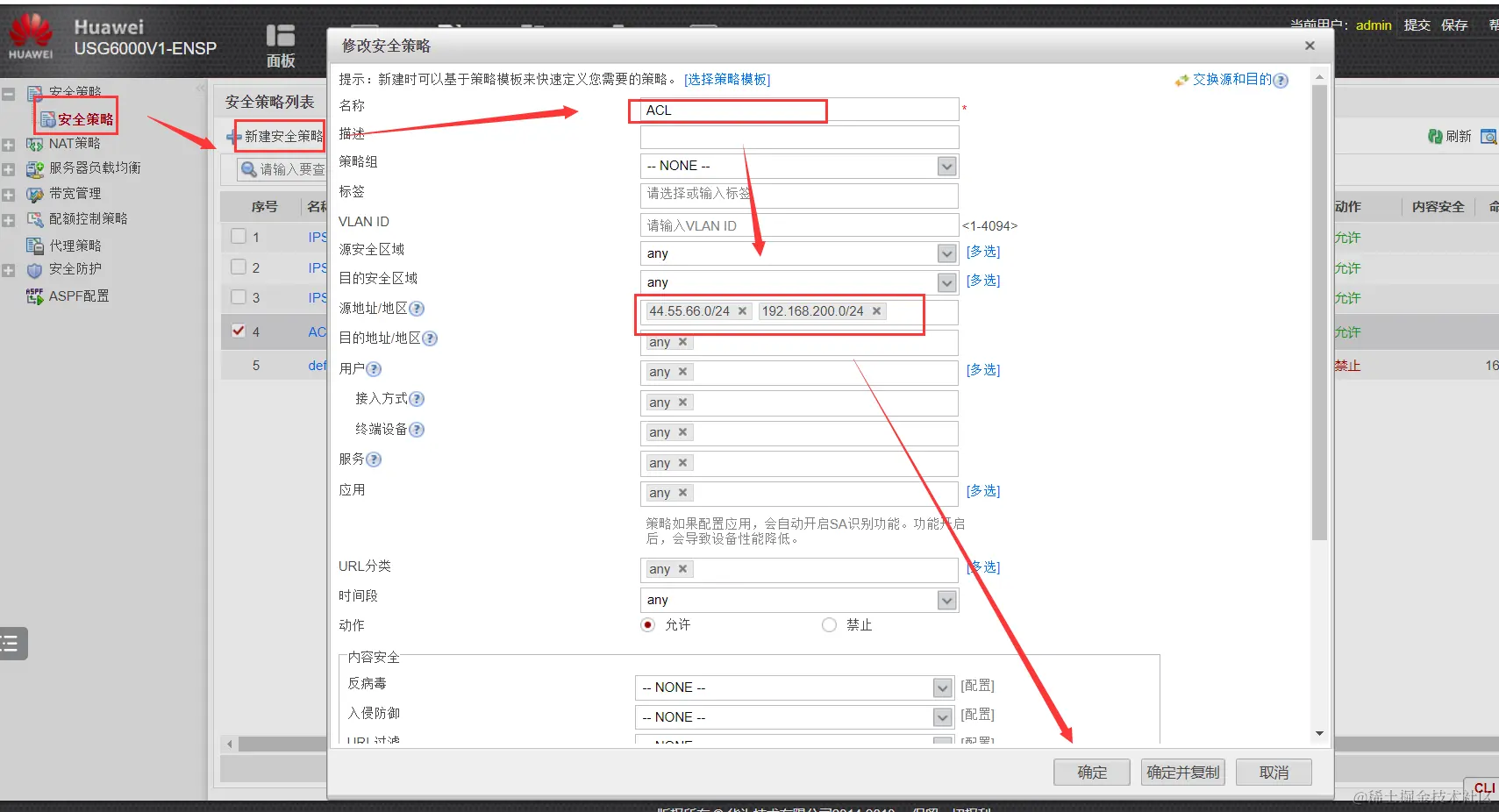Click the 安全策略 sidebar item icon
Image resolution: width=1499 pixels, height=812 pixels.
tap(48, 119)
